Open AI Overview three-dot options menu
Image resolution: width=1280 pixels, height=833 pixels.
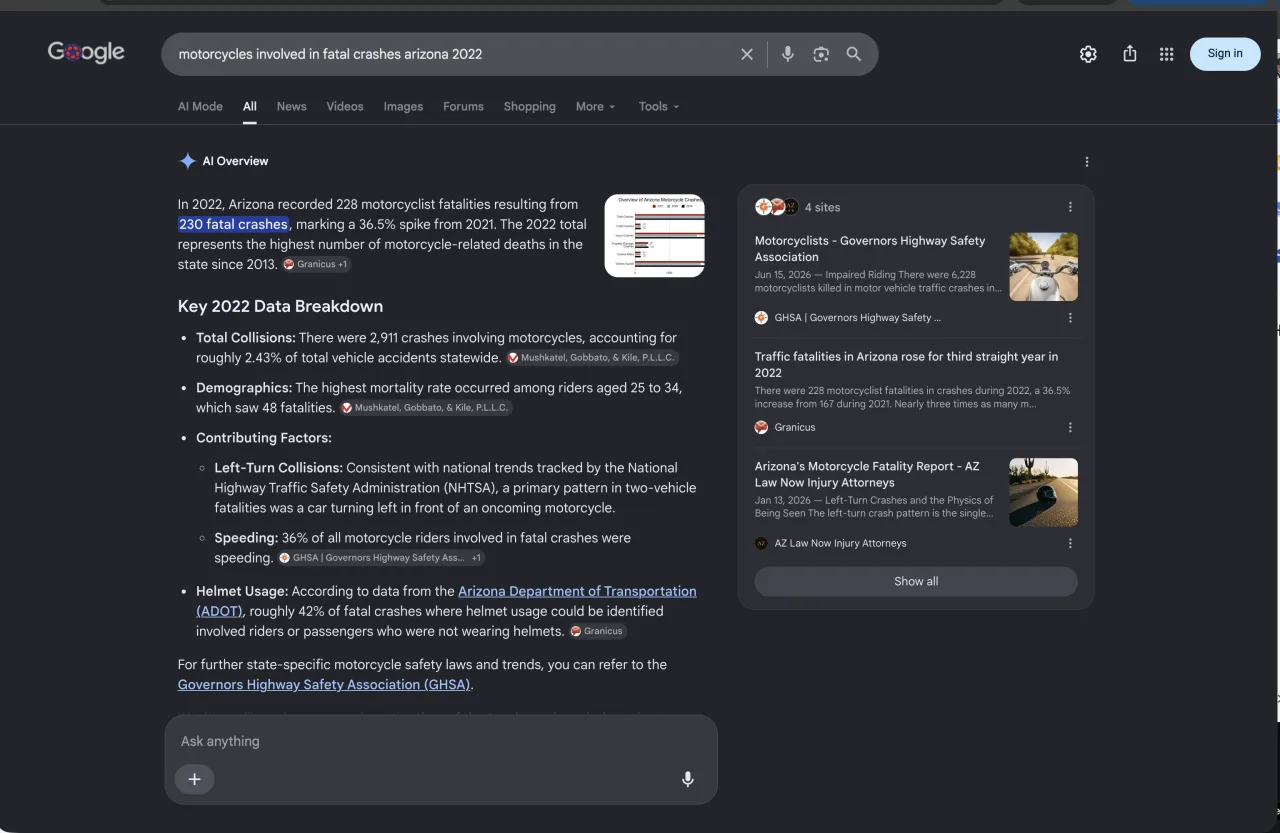coord(1087,162)
